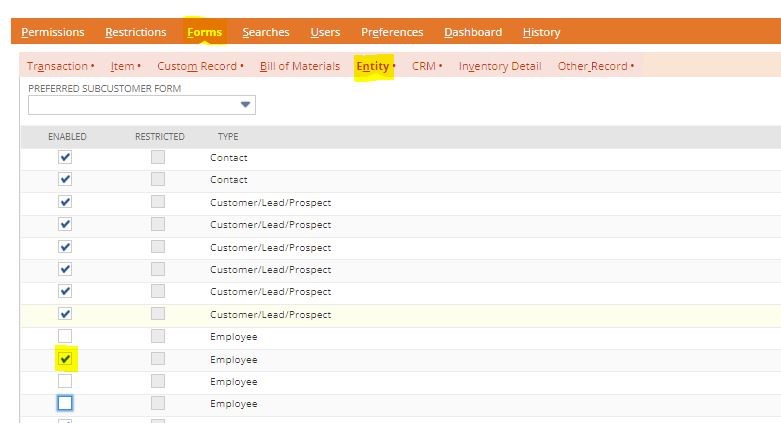
Task: Enable the third Employee form checkbox
Action: click(x=65, y=381)
